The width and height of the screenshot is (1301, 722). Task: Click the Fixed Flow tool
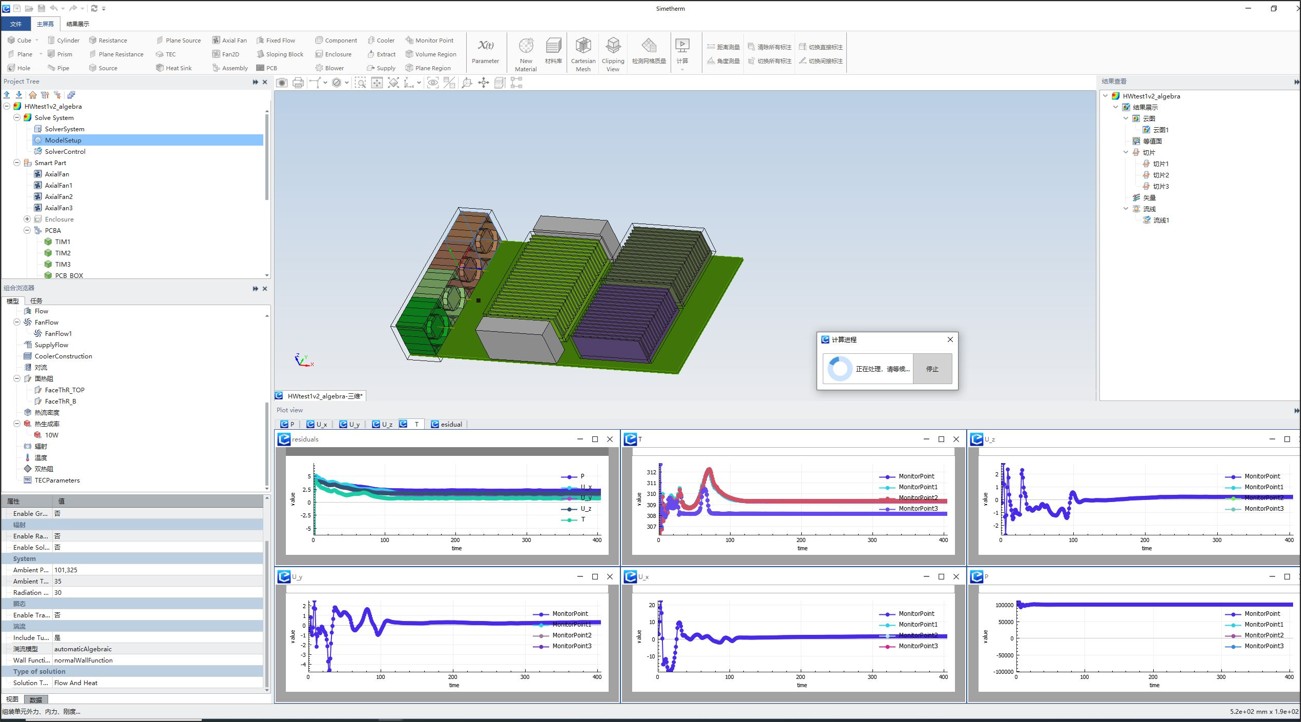[275, 40]
